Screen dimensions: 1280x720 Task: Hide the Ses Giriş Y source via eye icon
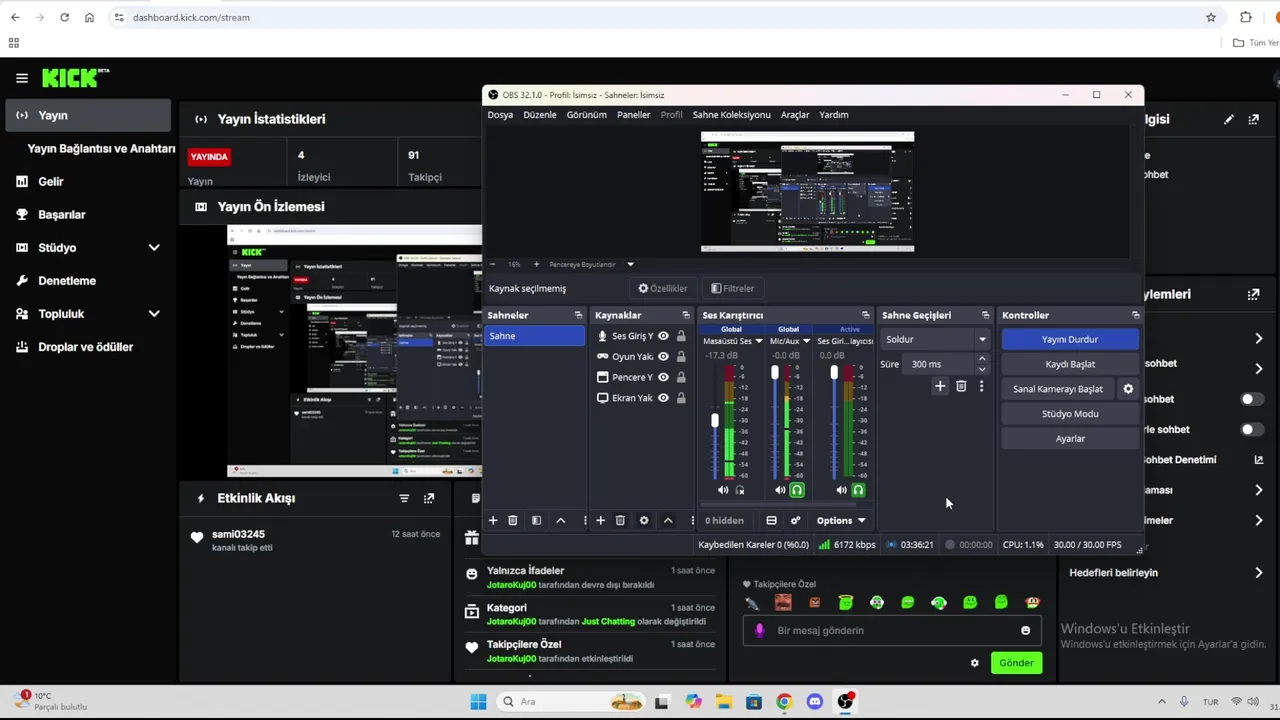click(x=663, y=336)
